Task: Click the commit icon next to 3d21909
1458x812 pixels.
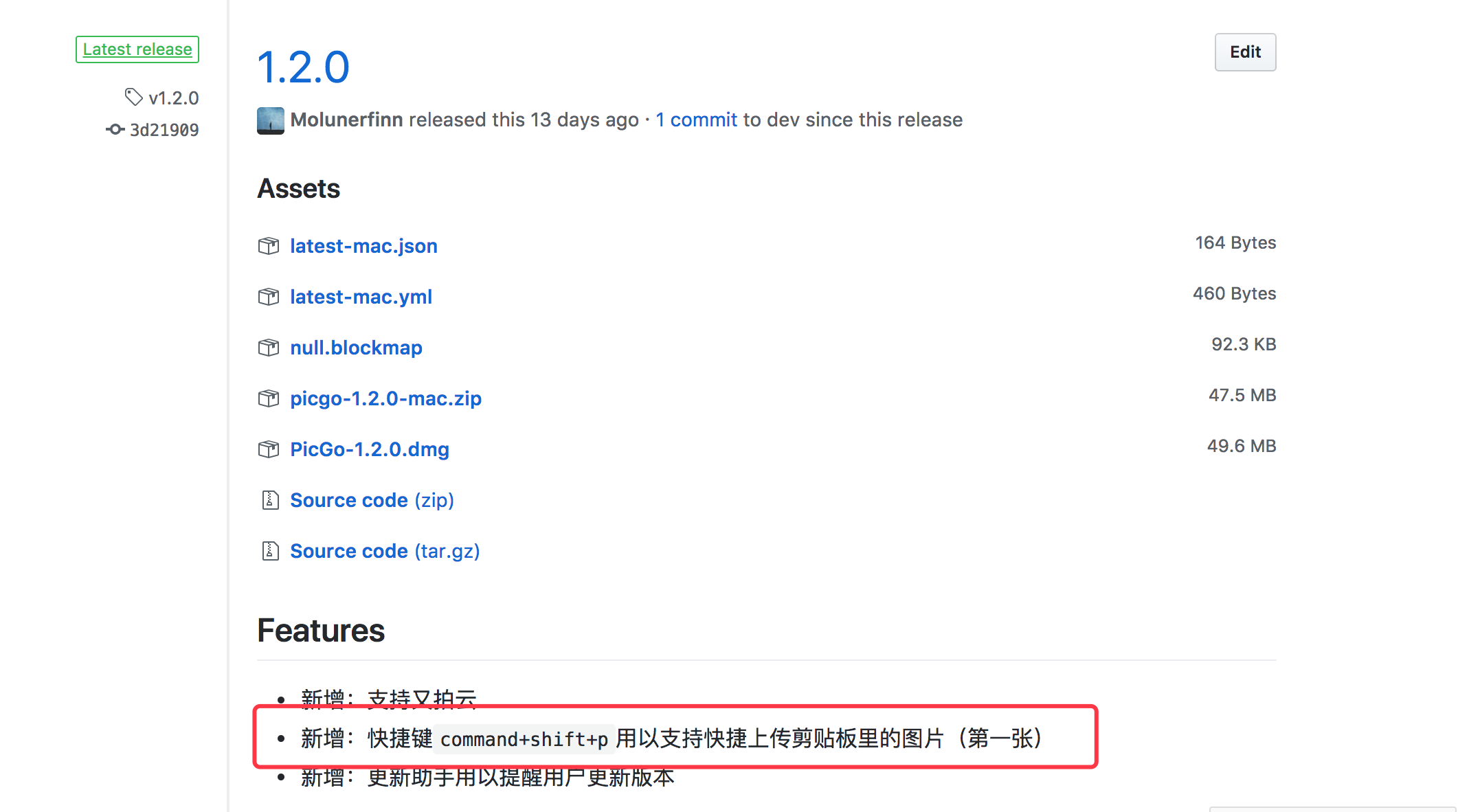Action: [115, 129]
